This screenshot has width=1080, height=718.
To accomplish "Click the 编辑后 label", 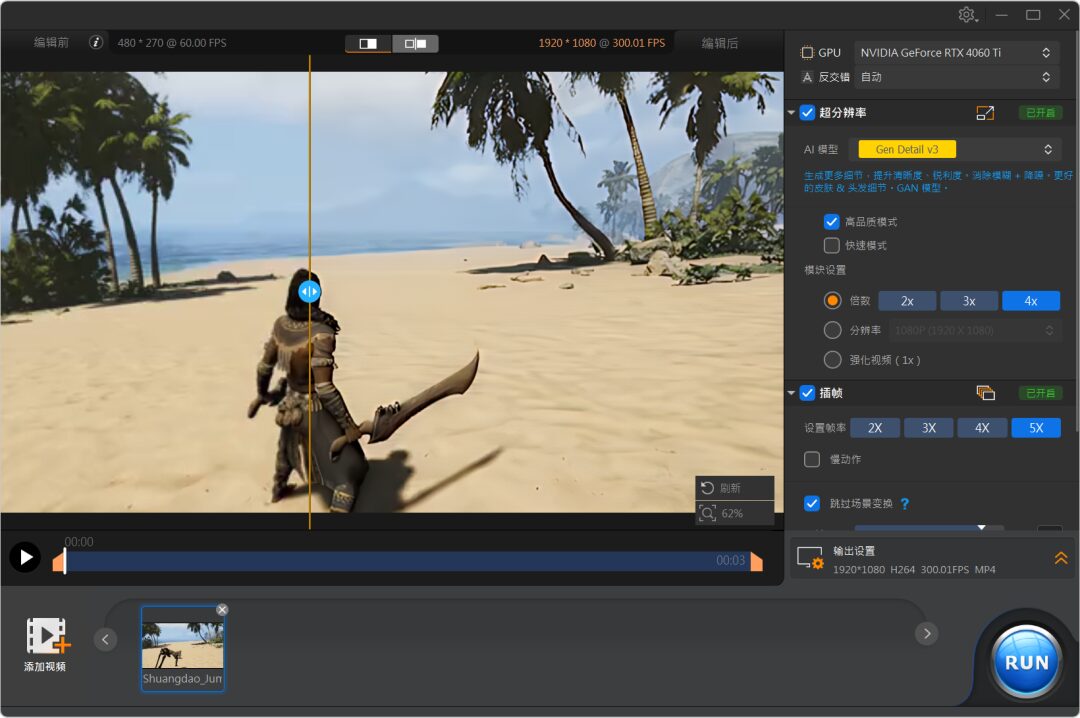I will [x=720, y=43].
